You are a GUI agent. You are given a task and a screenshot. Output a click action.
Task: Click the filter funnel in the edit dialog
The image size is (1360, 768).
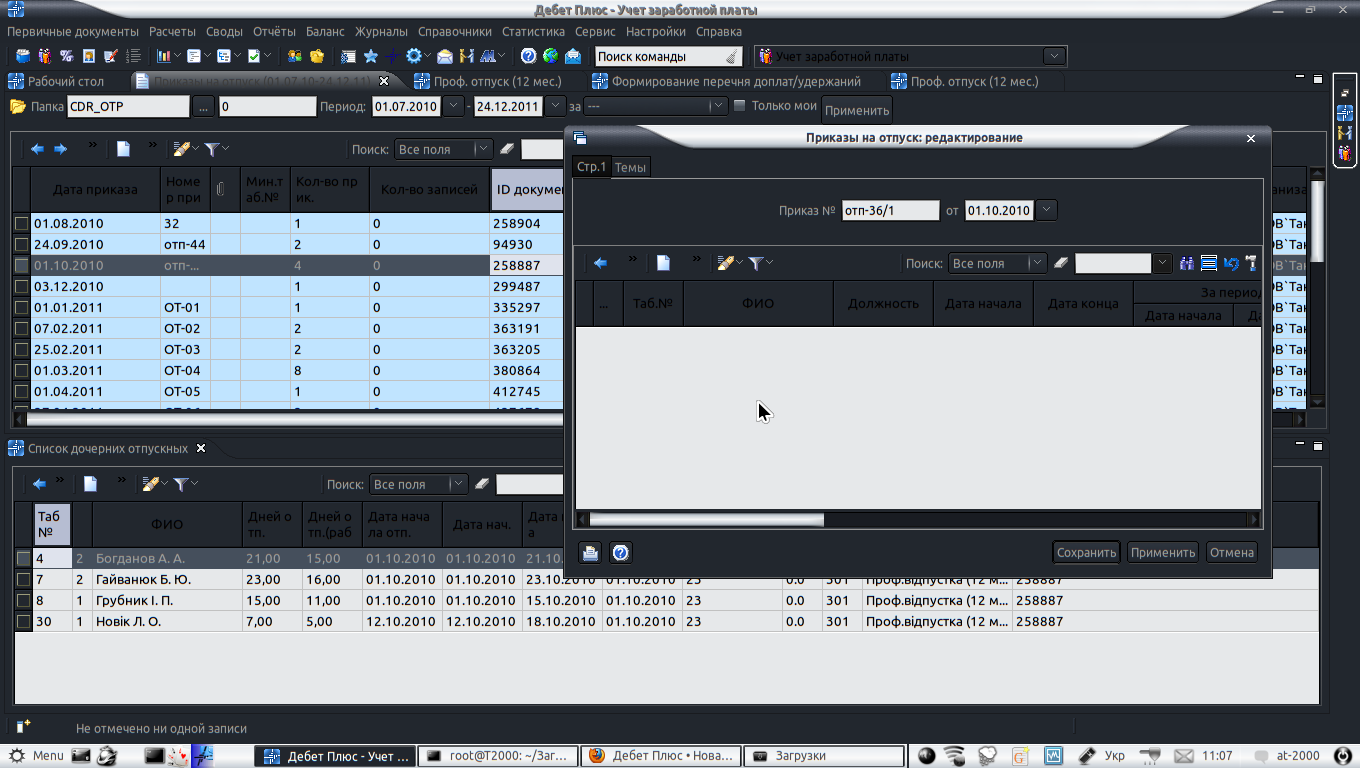[757, 263]
